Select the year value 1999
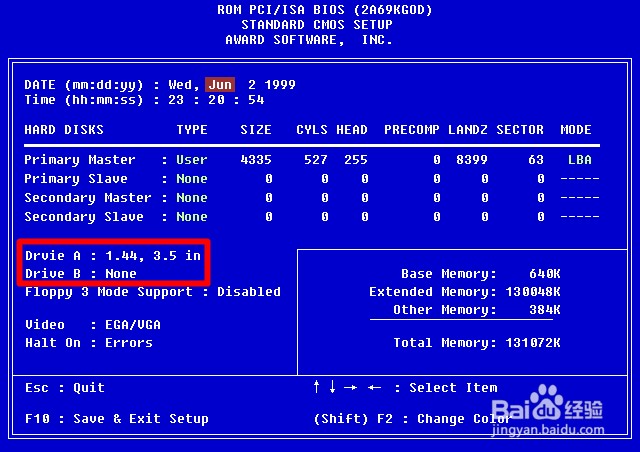640x452 pixels. click(280, 85)
